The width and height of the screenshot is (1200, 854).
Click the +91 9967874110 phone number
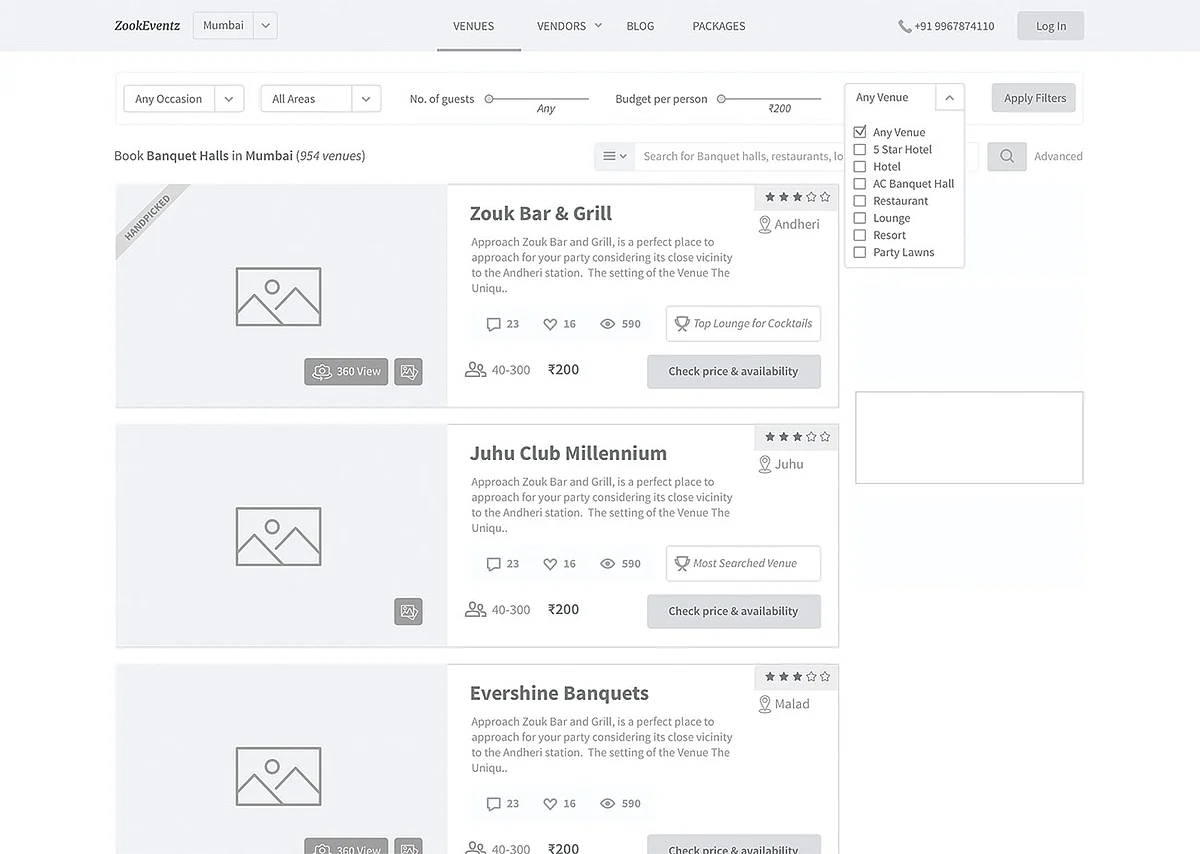point(954,27)
